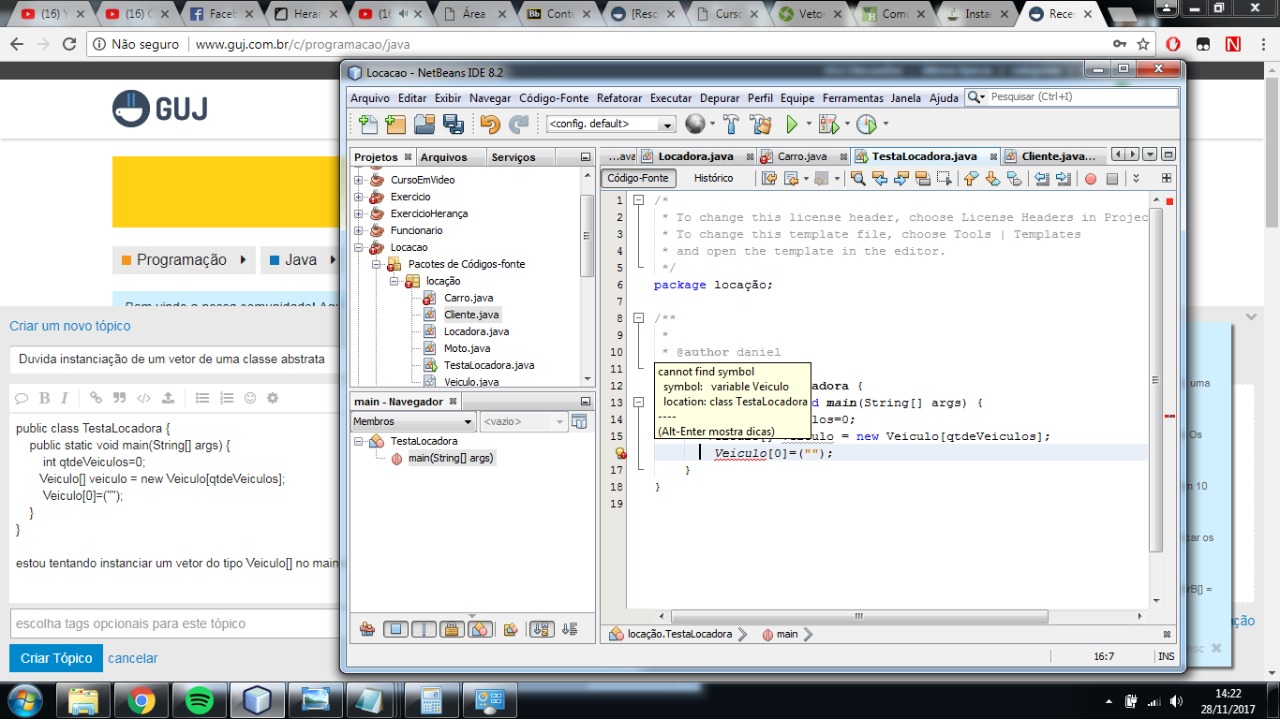Collapse the TestaLocadora node in Navigator
1280x719 pixels.
pyautogui.click(x=359, y=441)
